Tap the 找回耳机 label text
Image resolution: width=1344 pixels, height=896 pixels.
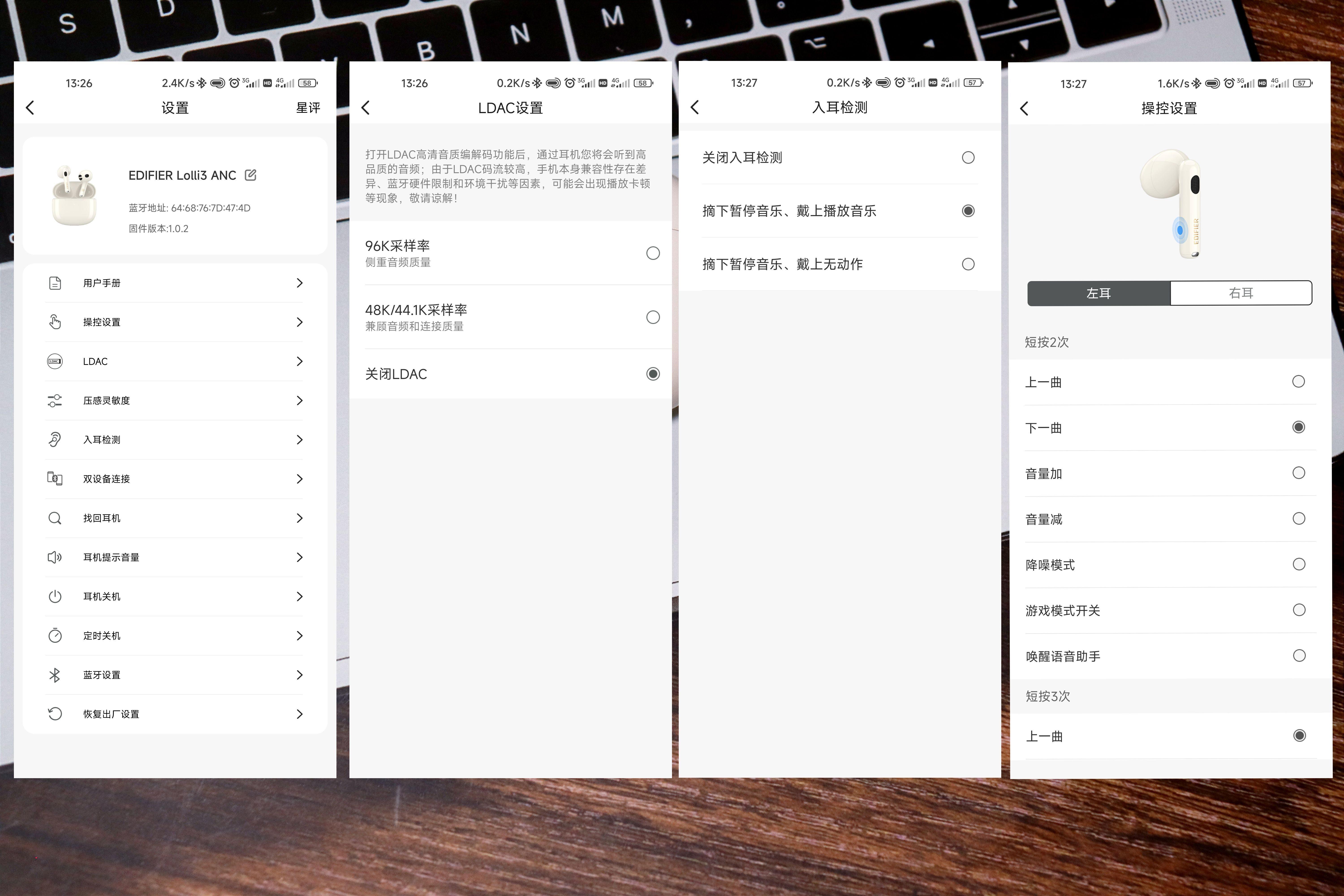[102, 518]
